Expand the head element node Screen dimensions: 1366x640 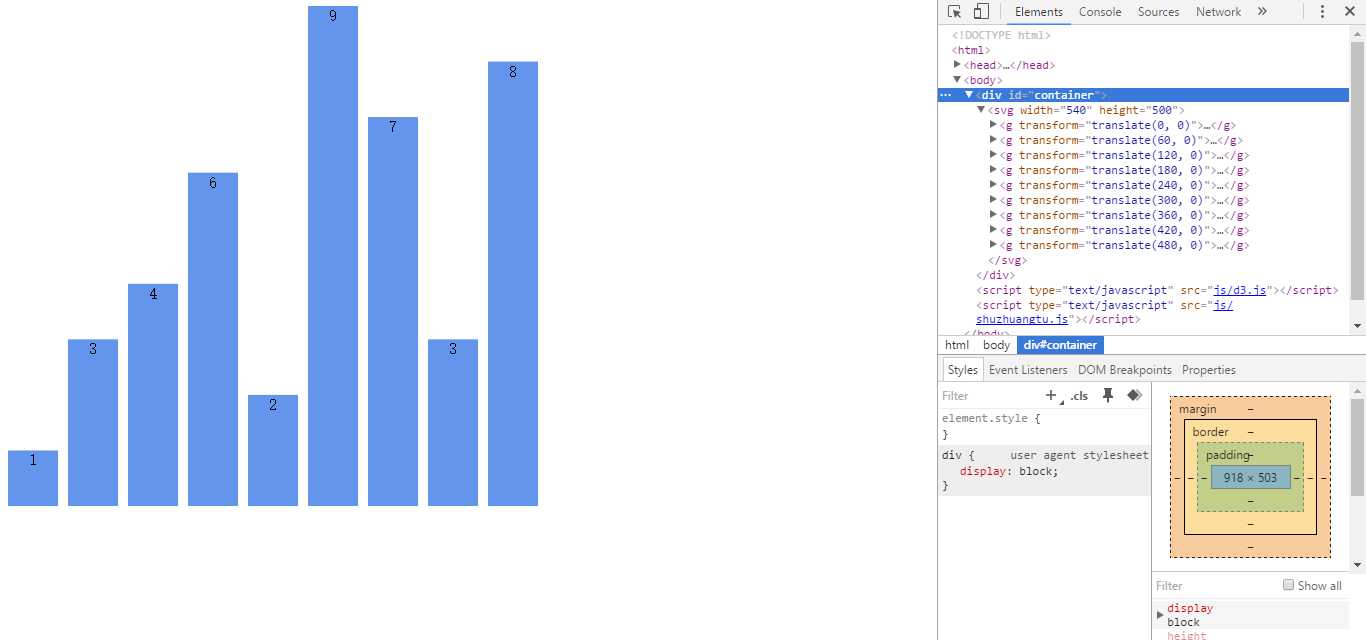957,65
